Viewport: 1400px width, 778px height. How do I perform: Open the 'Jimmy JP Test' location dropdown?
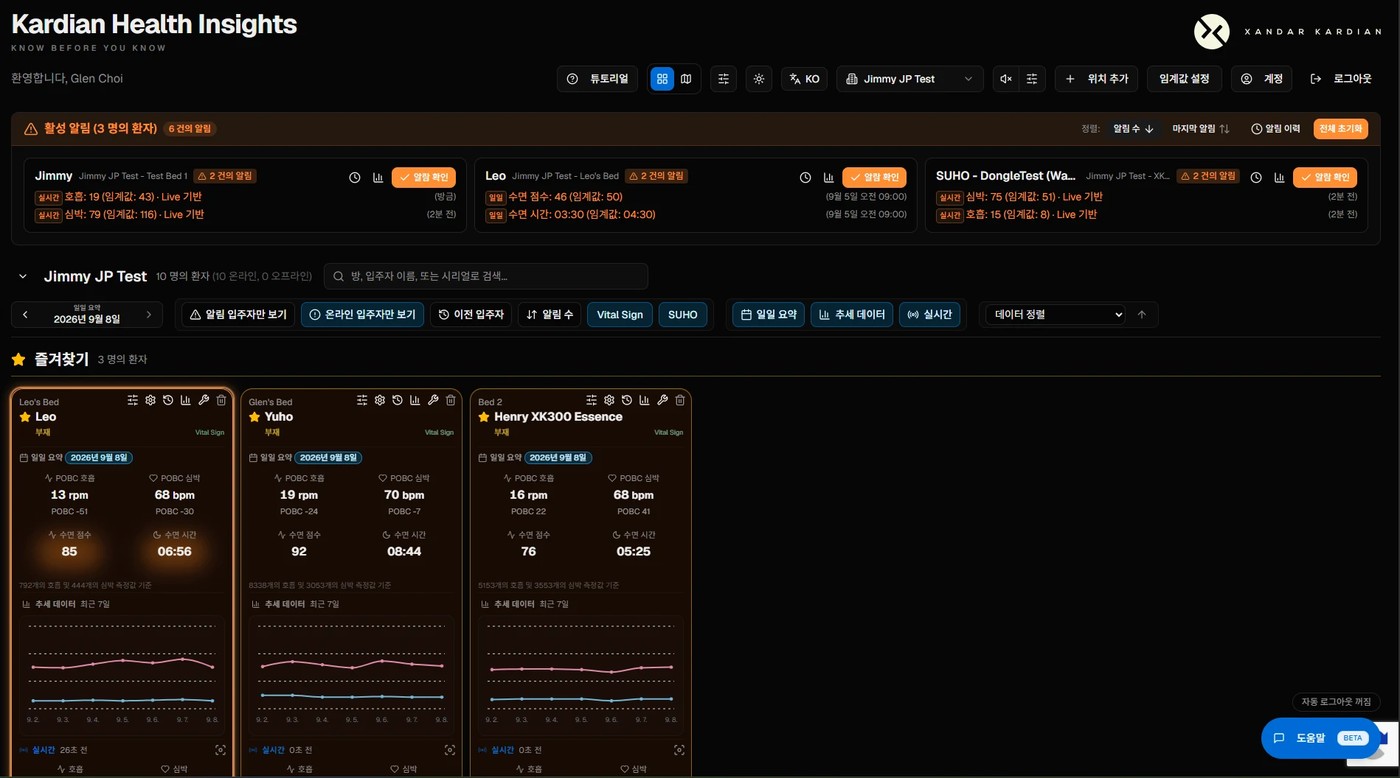click(x=909, y=79)
